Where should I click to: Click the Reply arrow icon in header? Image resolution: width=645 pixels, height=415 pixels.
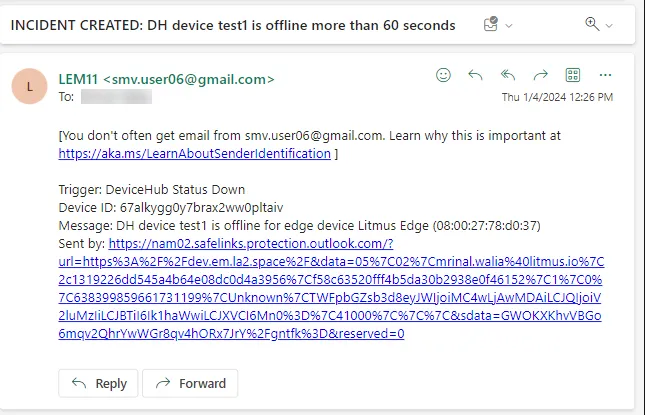tap(475, 75)
